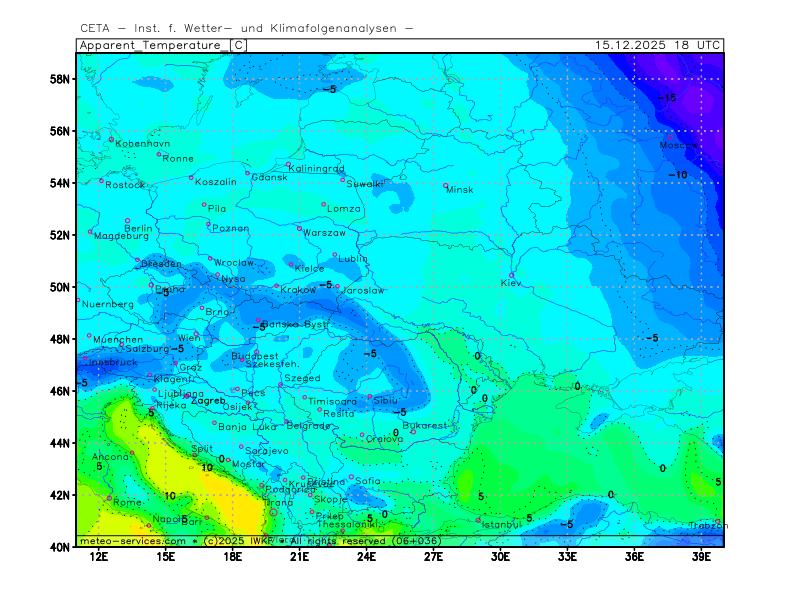Viewport: 800px width, 600px height.
Task: Click the Berlin city label
Action: tap(138, 229)
